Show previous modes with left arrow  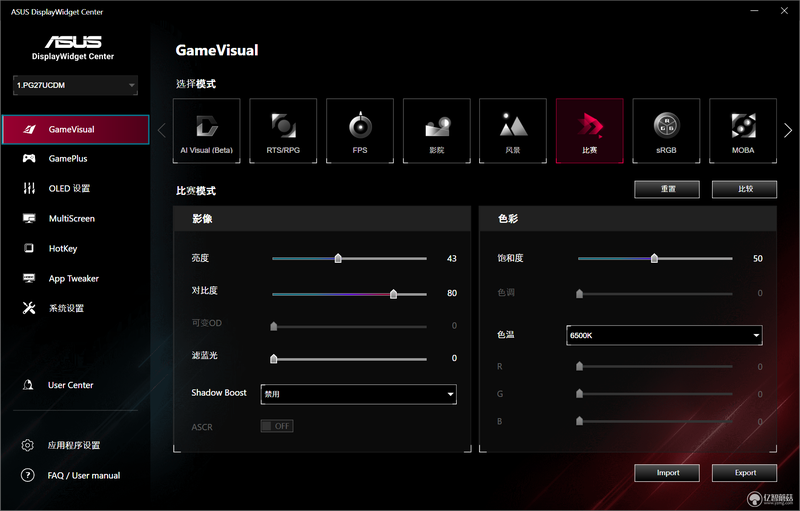(162, 131)
